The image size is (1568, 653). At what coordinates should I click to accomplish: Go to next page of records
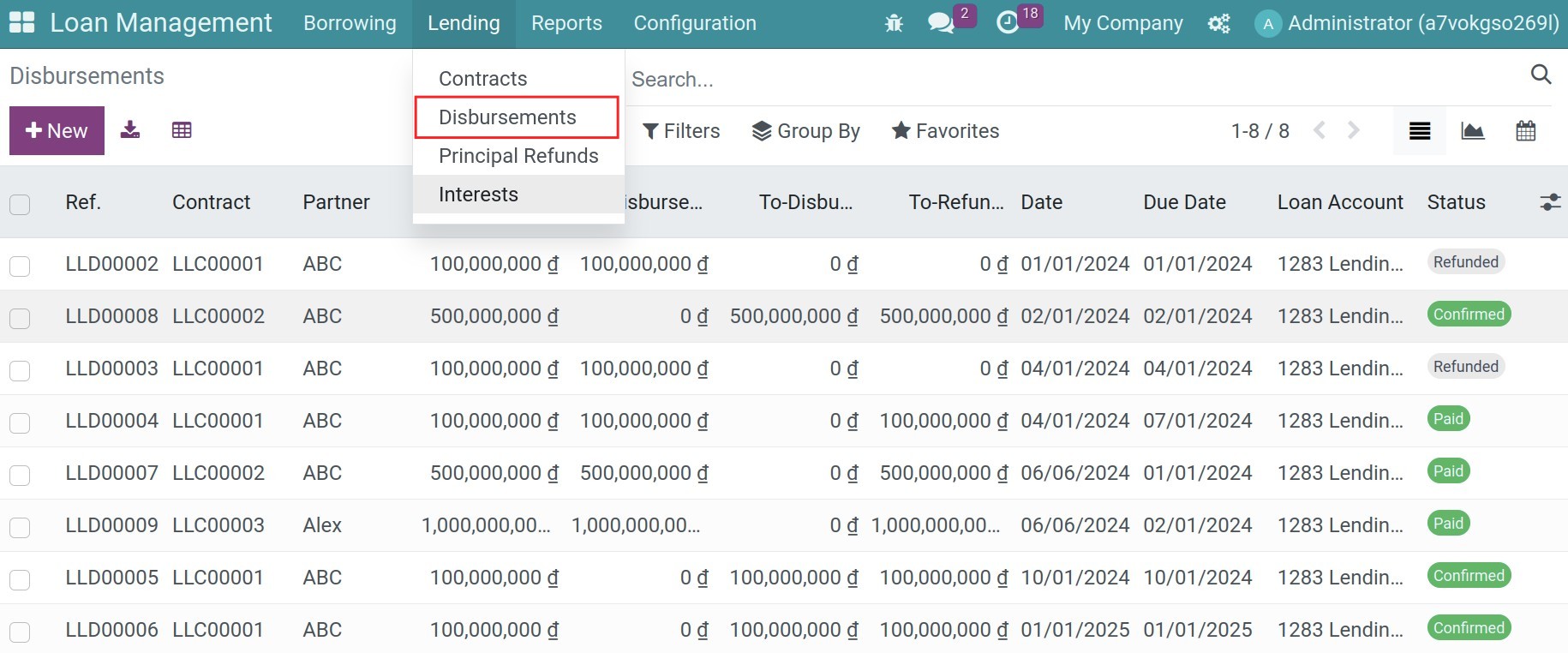1353,130
